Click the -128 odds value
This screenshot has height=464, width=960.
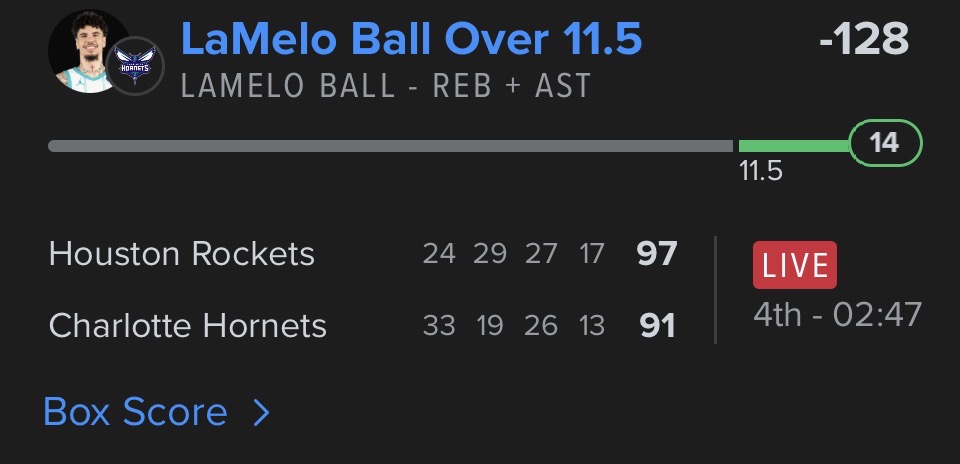click(863, 40)
